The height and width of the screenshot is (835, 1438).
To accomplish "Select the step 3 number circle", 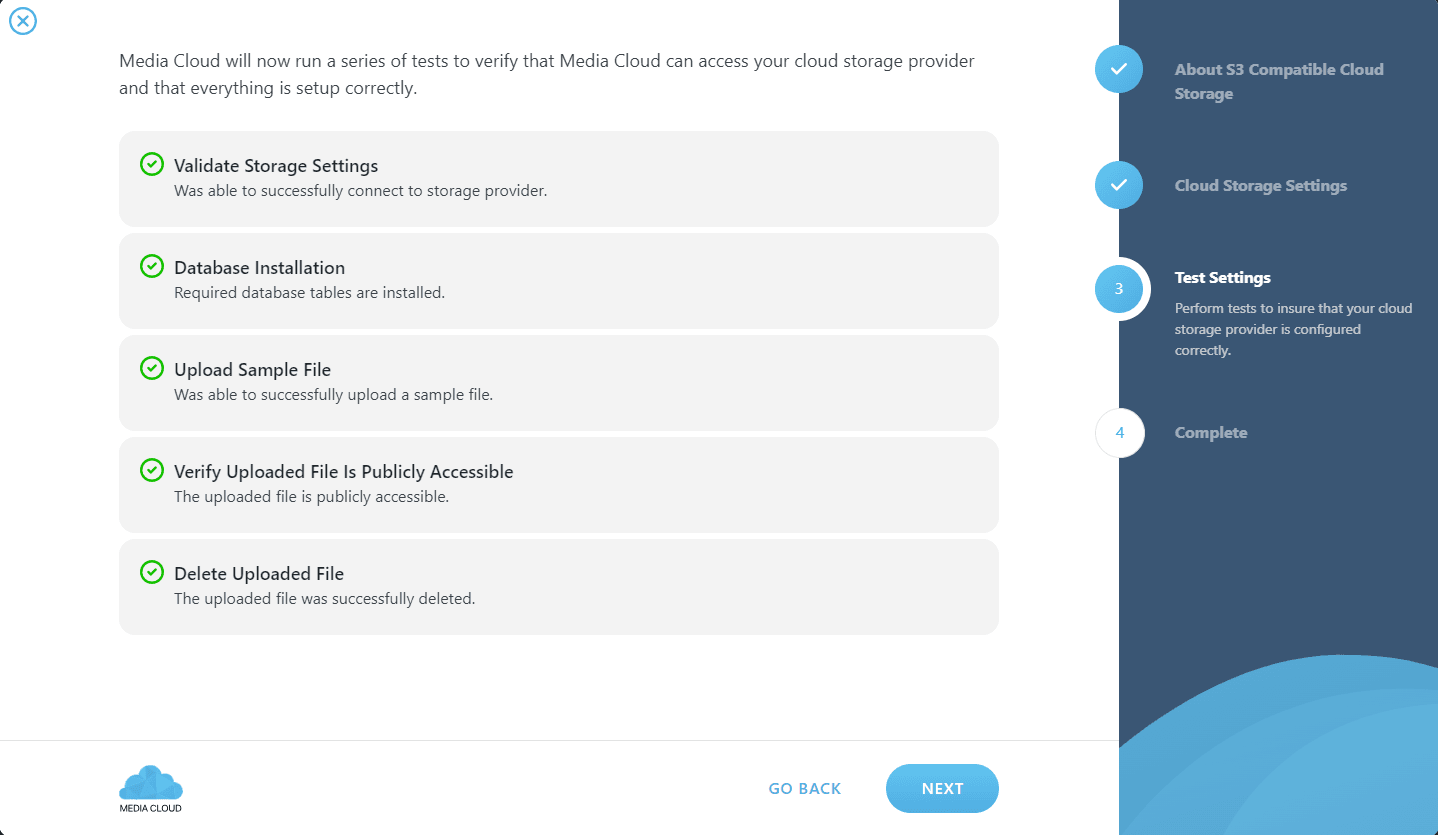I will 1119,289.
